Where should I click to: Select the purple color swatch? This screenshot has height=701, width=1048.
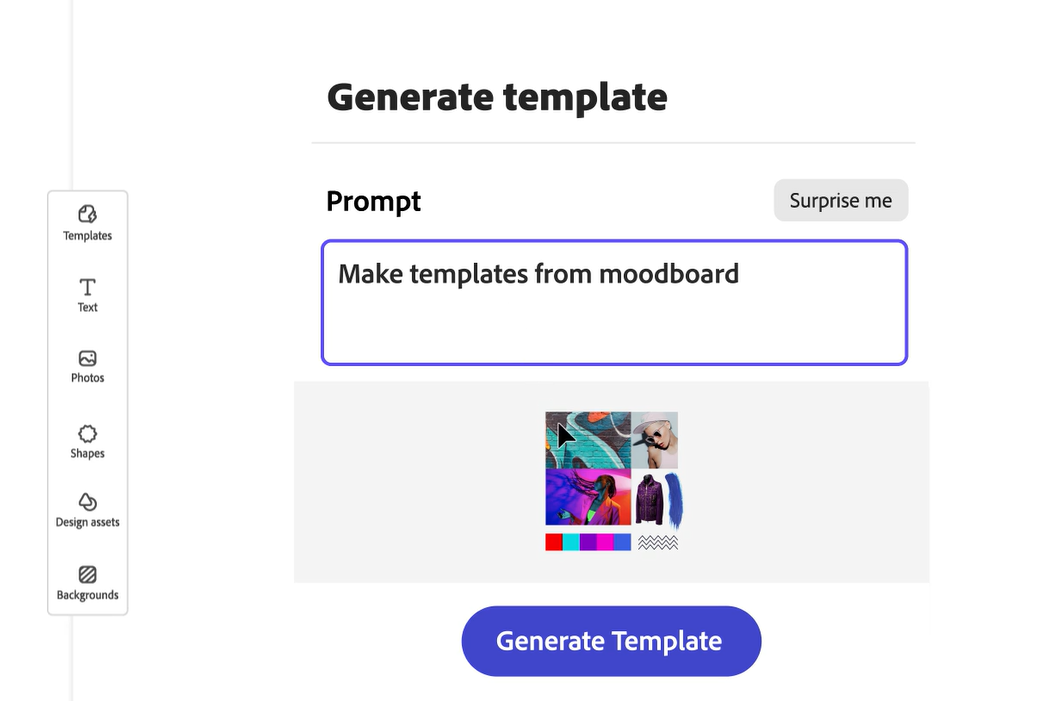(588, 542)
